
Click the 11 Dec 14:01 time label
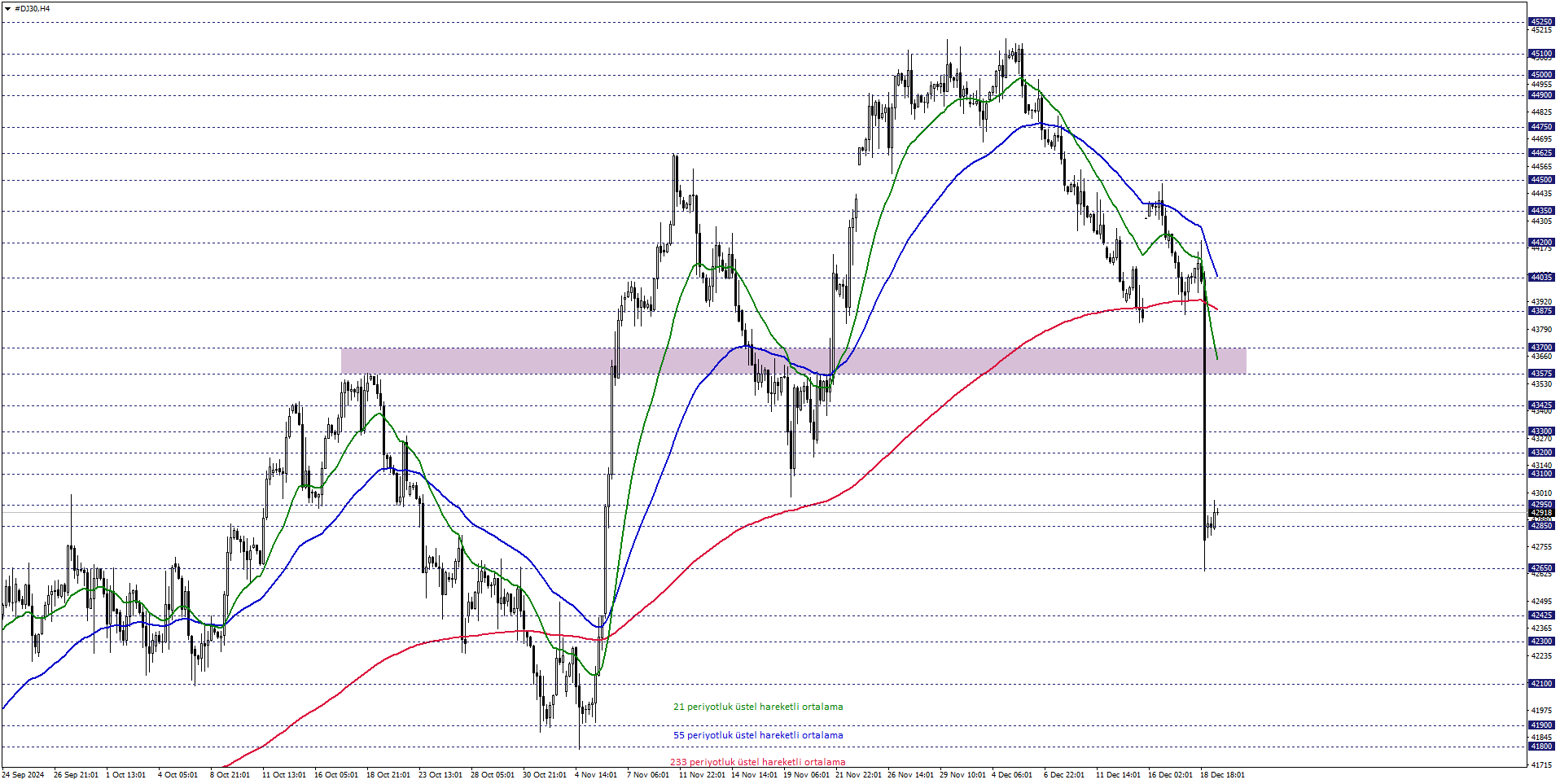[x=1118, y=775]
